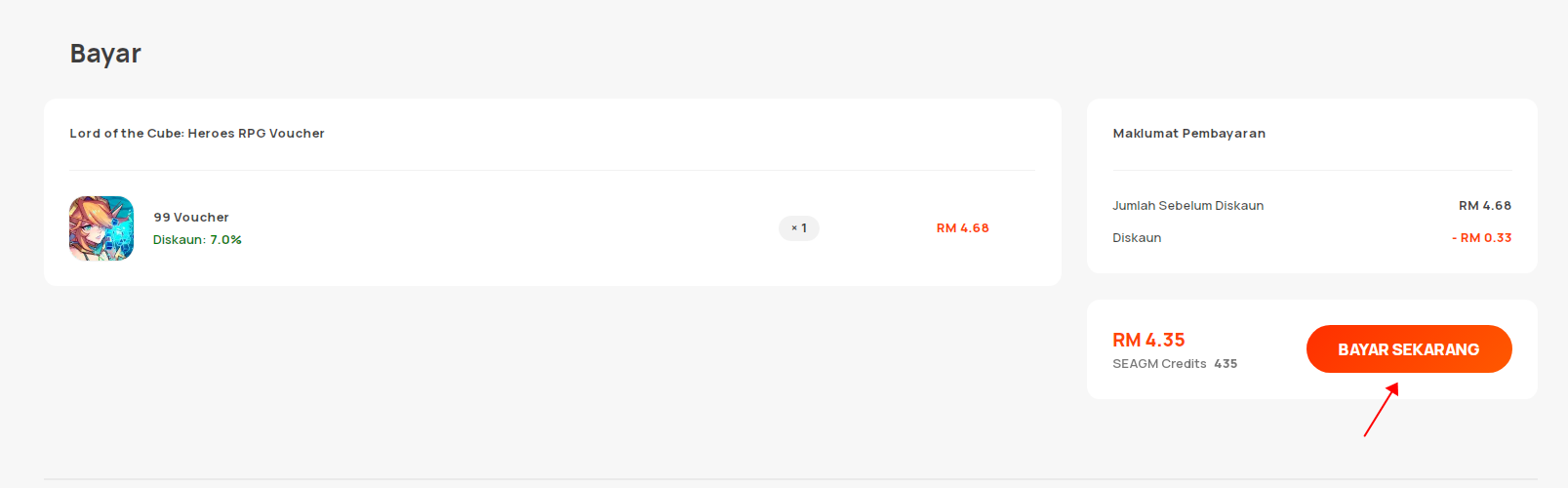Select the Diskaun: 7.0% label
The image size is (1568, 488).
click(x=197, y=240)
